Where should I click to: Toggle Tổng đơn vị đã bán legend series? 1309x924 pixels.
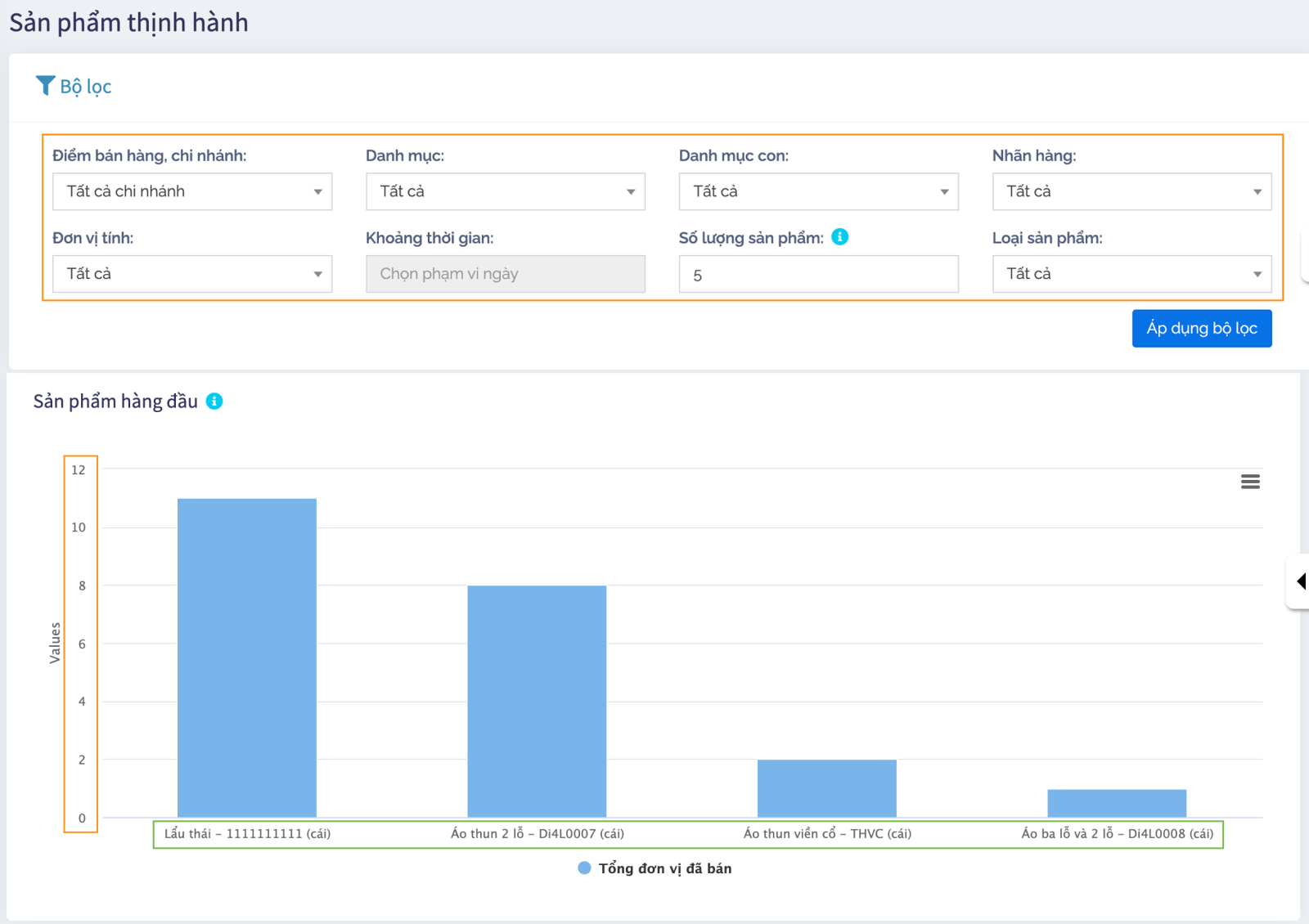654,868
